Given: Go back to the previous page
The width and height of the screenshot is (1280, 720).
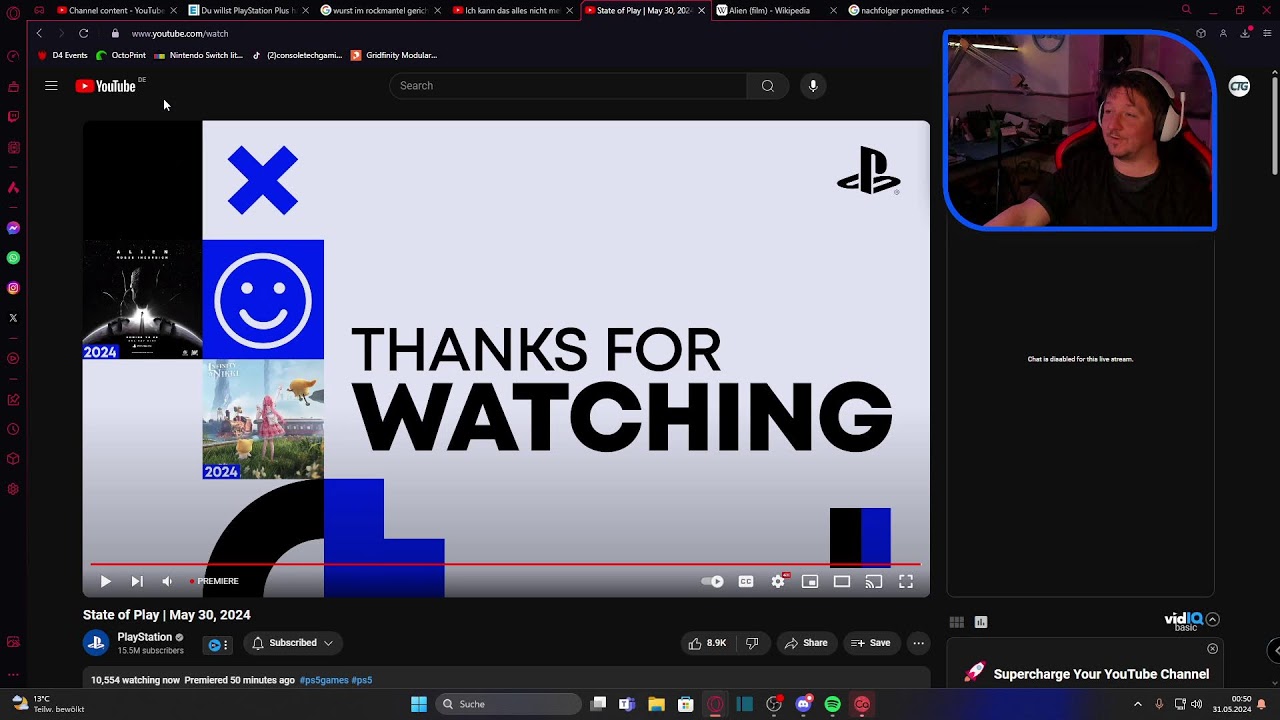Looking at the screenshot, I should tap(39, 33).
